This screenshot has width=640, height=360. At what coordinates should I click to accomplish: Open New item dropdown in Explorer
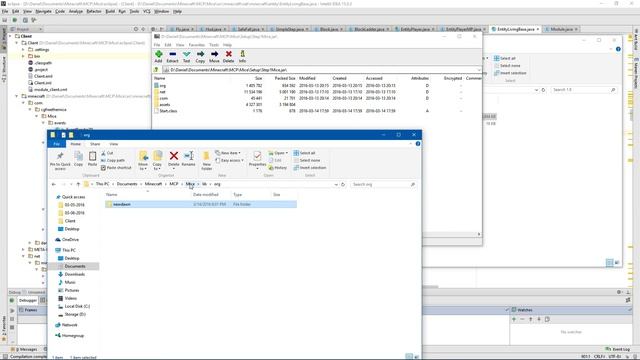coord(228,153)
